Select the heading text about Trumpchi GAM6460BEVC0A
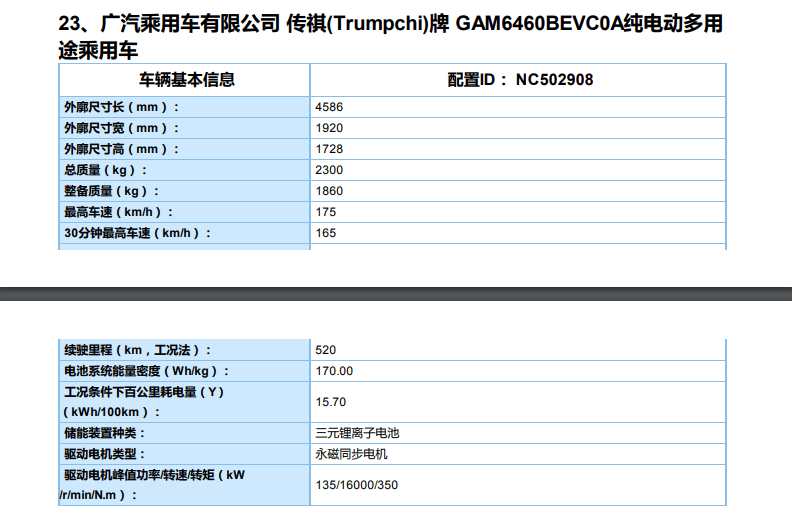 [390, 37]
